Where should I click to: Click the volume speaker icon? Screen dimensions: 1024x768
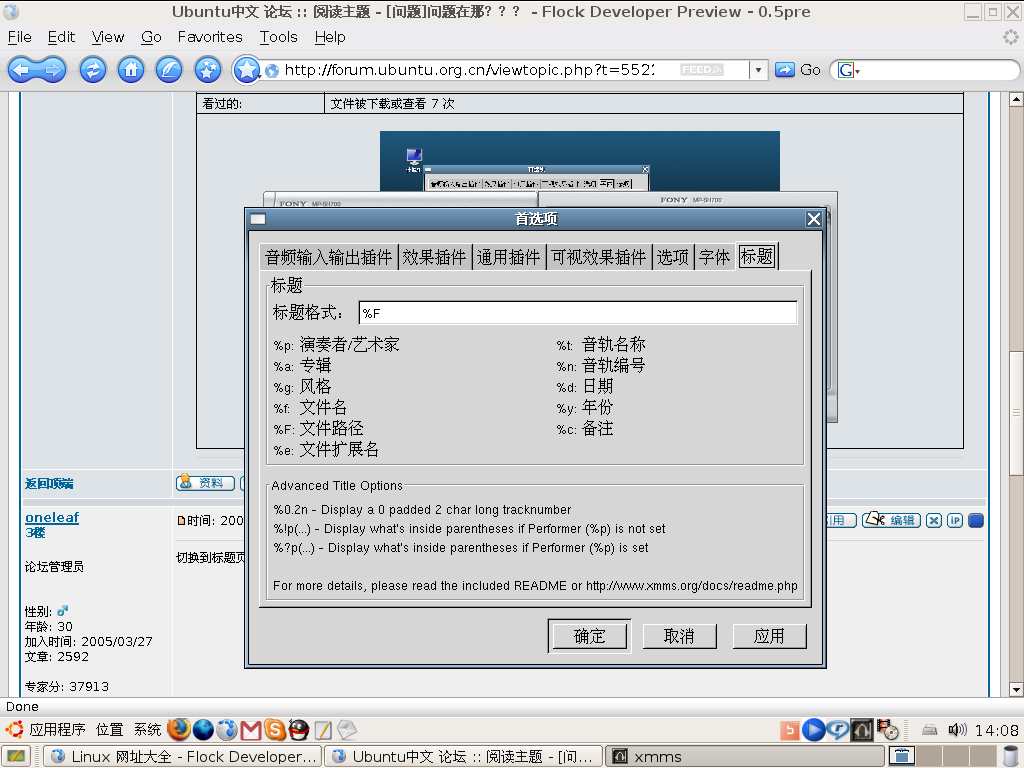pyautogui.click(x=957, y=729)
